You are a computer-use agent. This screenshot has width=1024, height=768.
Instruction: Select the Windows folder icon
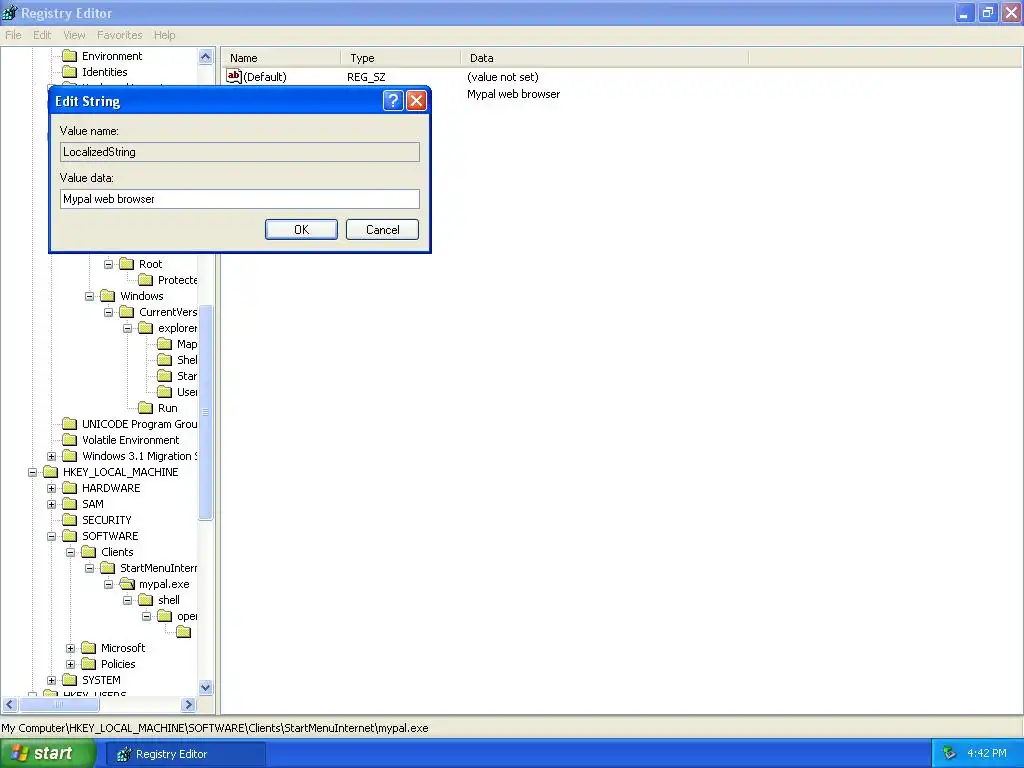pyautogui.click(x=108, y=296)
